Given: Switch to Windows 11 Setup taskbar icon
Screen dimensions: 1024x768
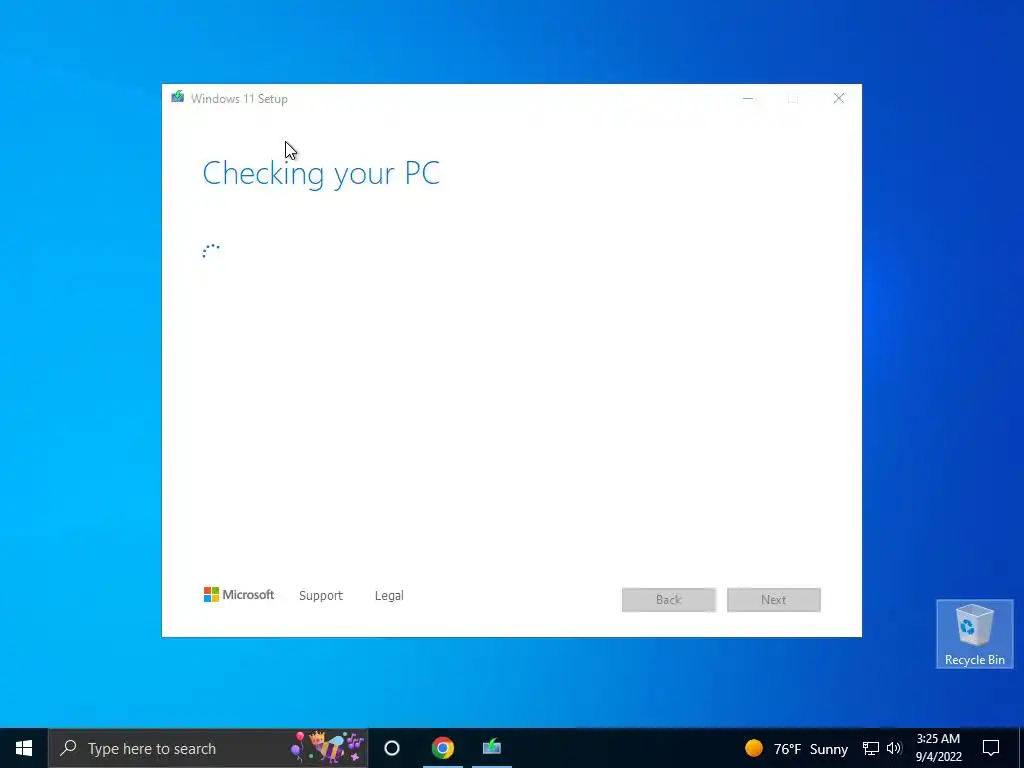Looking at the screenshot, I should click(492, 748).
